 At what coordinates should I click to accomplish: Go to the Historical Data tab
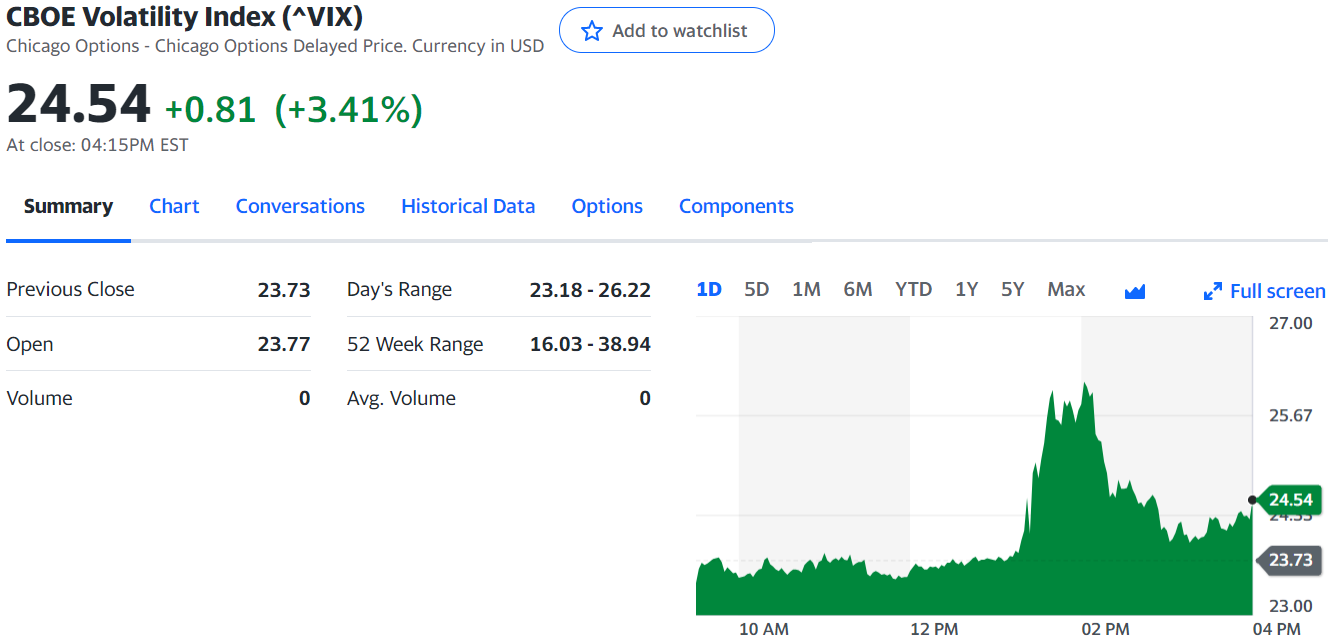(468, 206)
